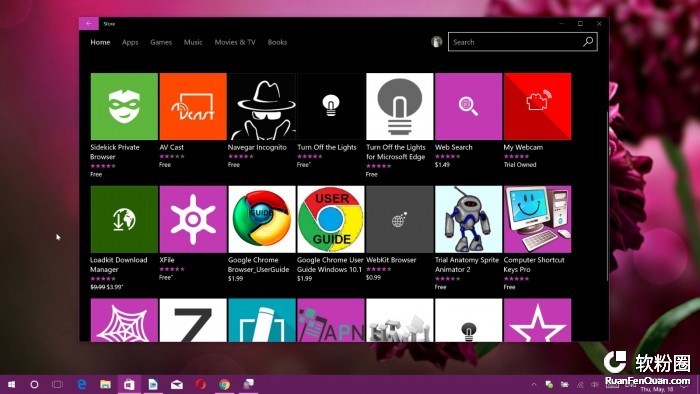The width and height of the screenshot is (700, 394).
Task: Open the Web Search app tile
Action: click(x=468, y=106)
